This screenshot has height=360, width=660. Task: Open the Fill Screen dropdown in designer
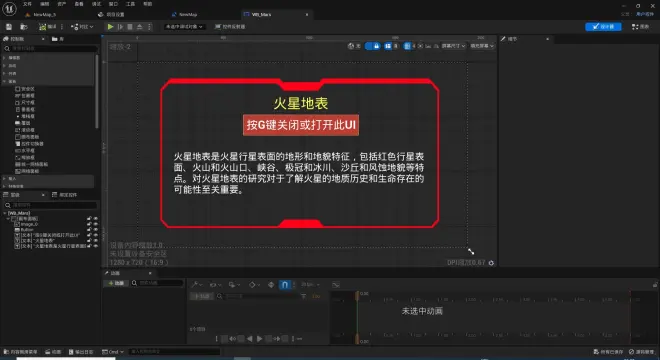pyautogui.click(x=482, y=46)
